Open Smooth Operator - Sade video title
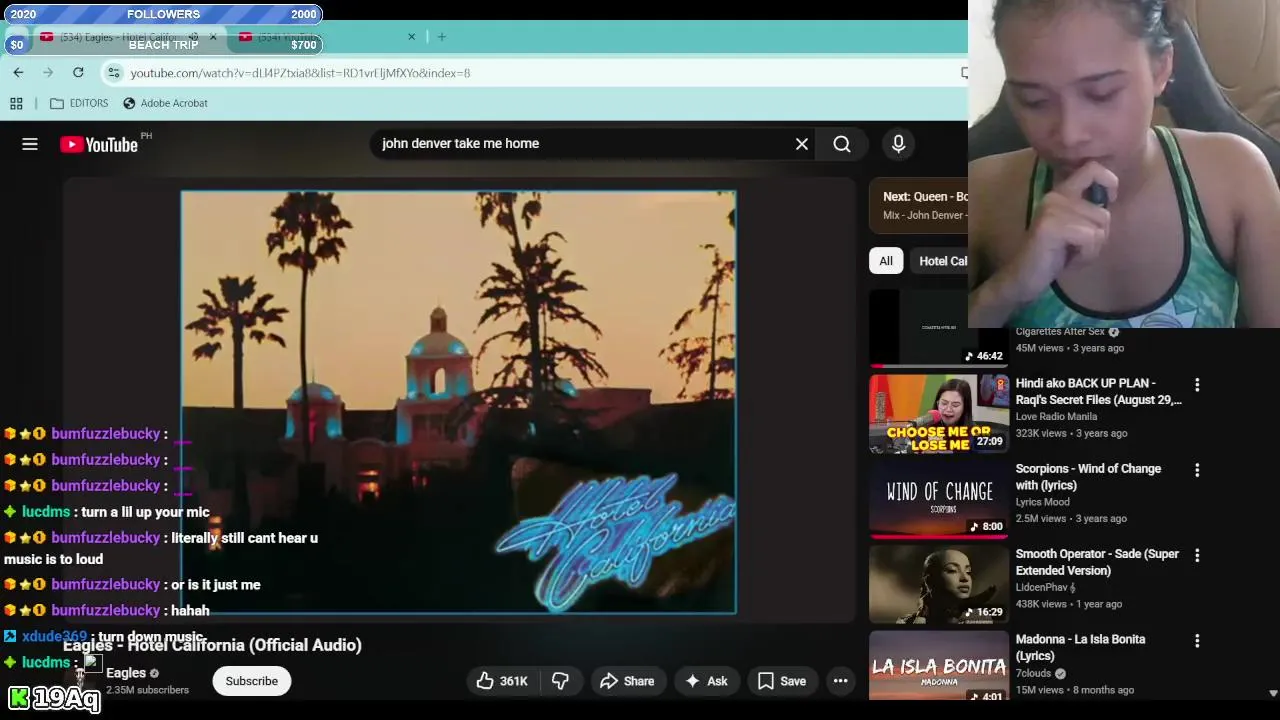 (x=1097, y=562)
